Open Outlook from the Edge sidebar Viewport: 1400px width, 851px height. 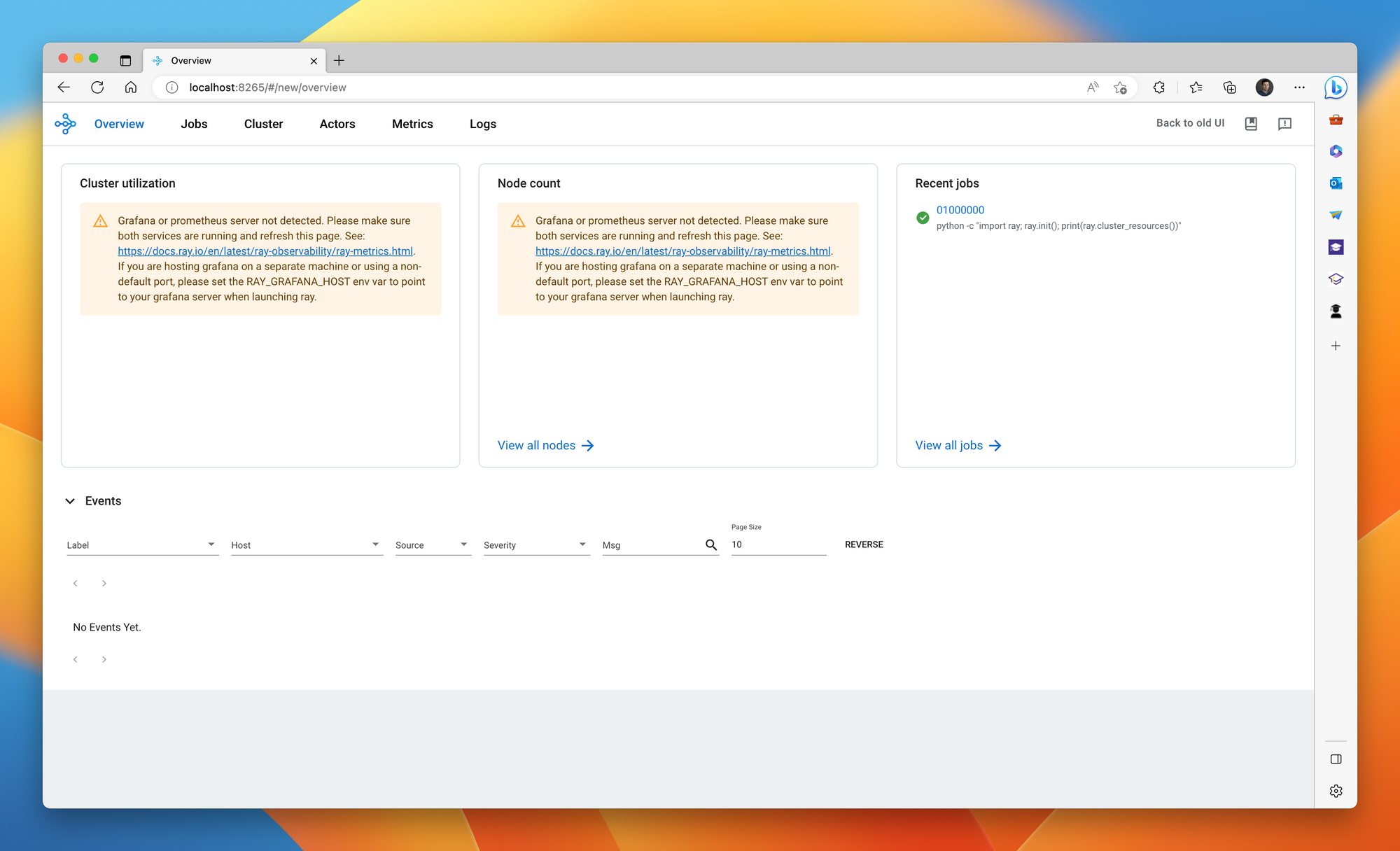[1336, 183]
